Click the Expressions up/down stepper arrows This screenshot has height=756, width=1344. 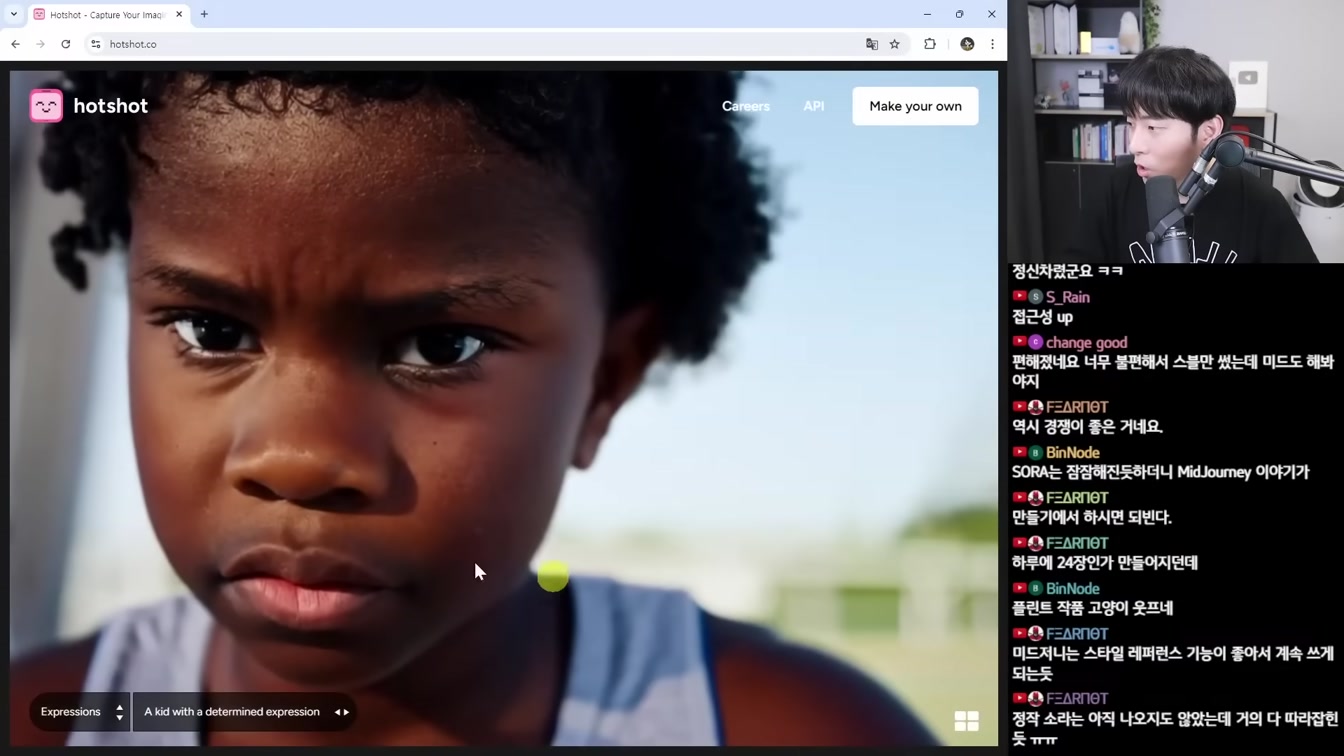[x=119, y=712]
